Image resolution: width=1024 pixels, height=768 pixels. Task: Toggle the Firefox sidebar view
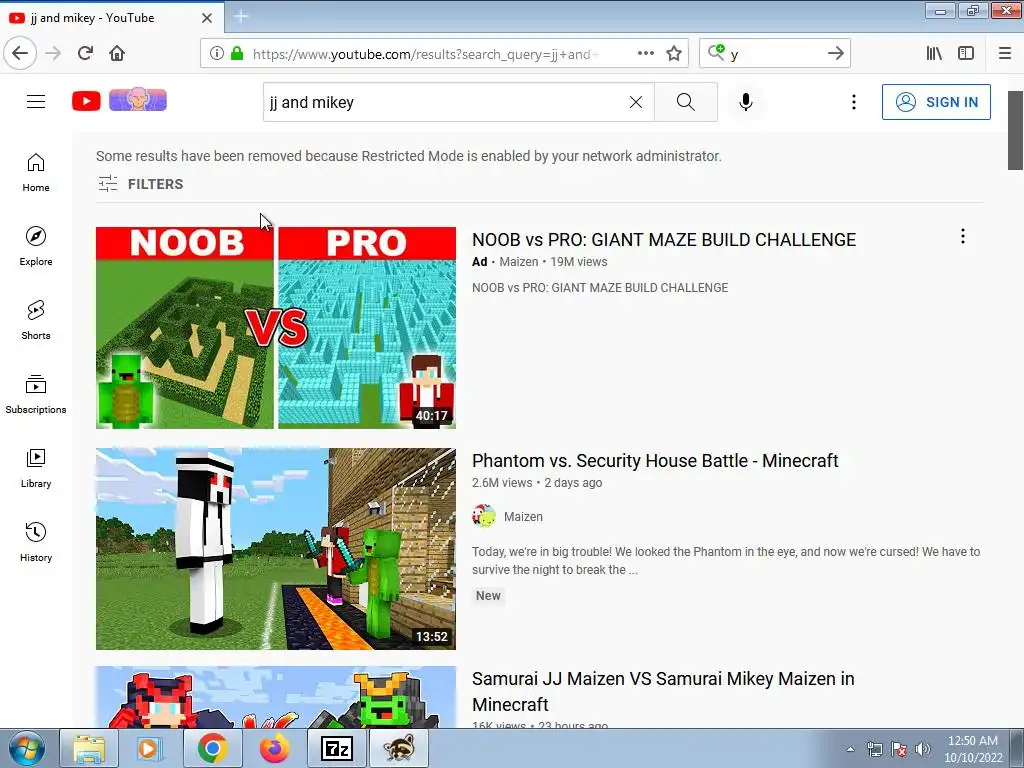(966, 54)
